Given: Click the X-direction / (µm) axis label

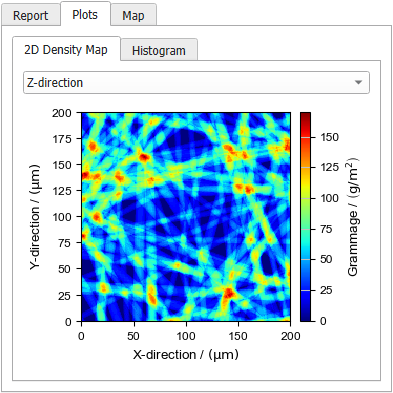Looking at the screenshot, I should click(x=186, y=355).
